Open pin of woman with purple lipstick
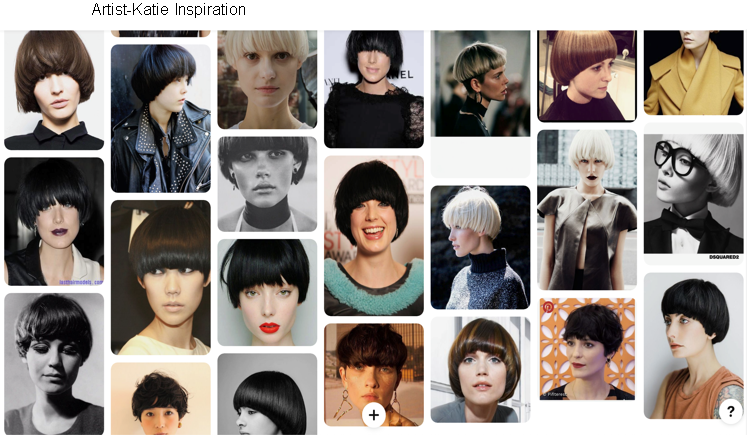 (54, 221)
